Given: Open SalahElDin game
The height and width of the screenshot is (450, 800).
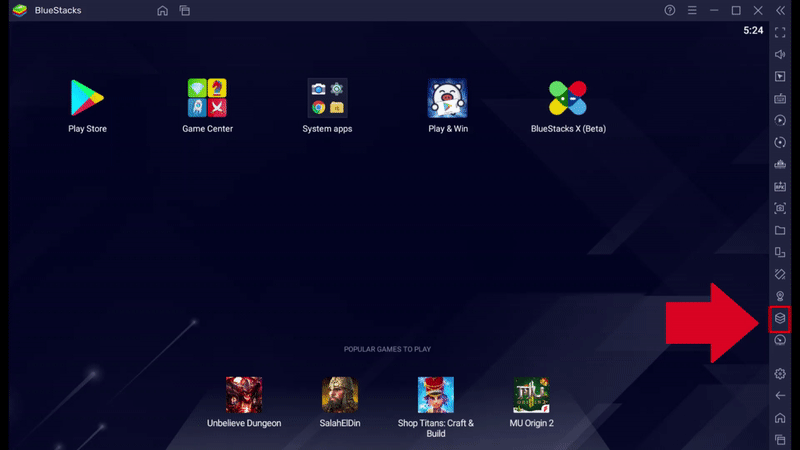Looking at the screenshot, I should pyautogui.click(x=340, y=395).
